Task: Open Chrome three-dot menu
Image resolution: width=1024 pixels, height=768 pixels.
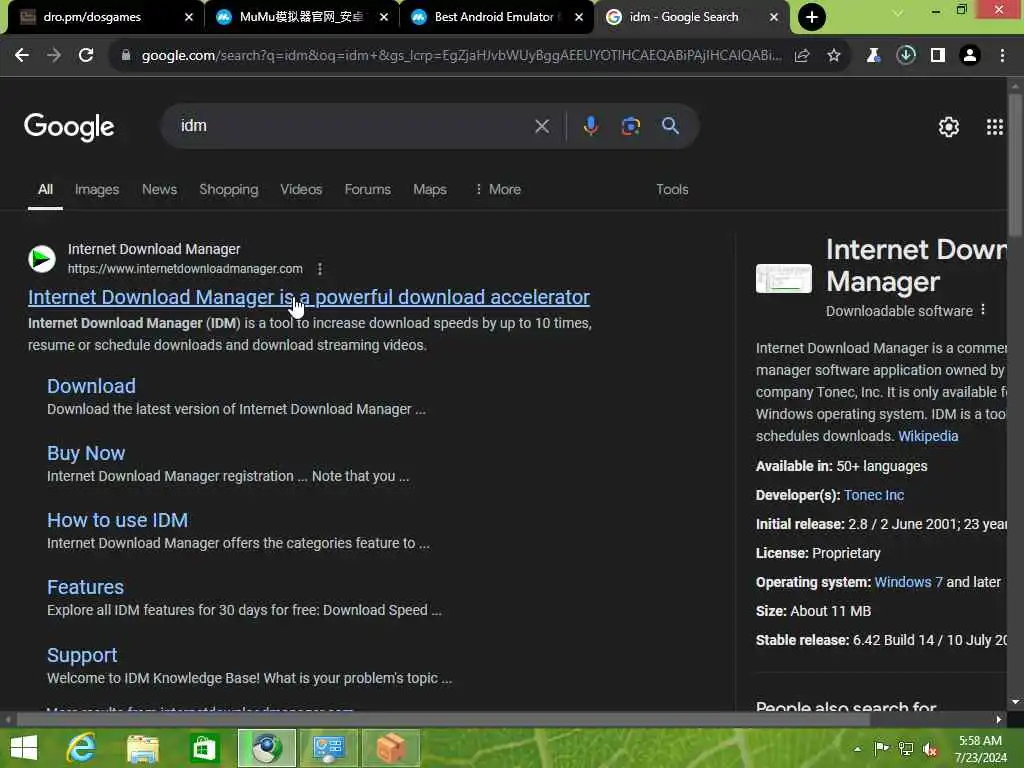Action: tap(1002, 56)
